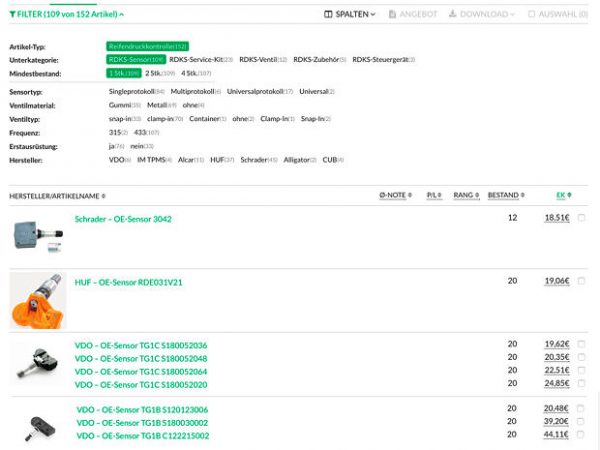Sort by Ø-NOTE column
Image resolution: width=600 pixels, height=450 pixels.
(x=395, y=195)
